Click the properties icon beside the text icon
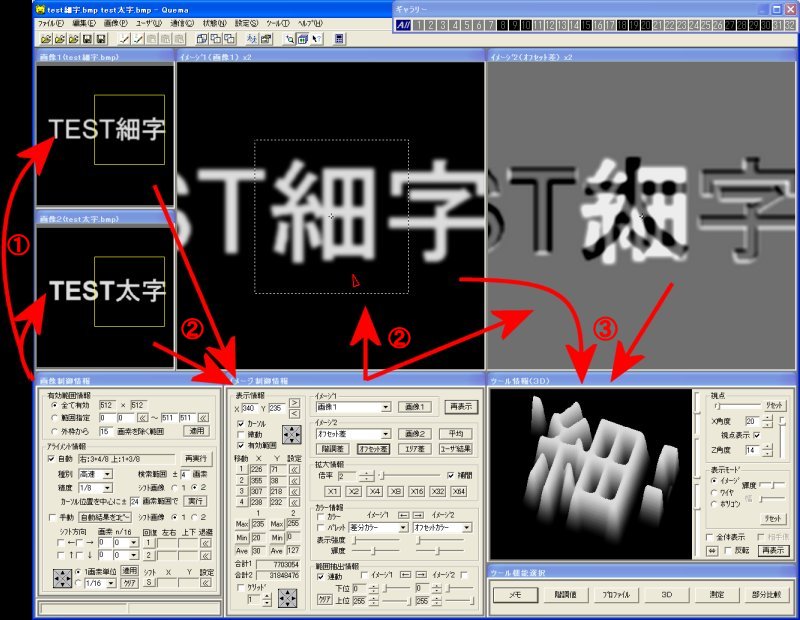The height and width of the screenshot is (620, 800). pyautogui.click(x=266, y=39)
